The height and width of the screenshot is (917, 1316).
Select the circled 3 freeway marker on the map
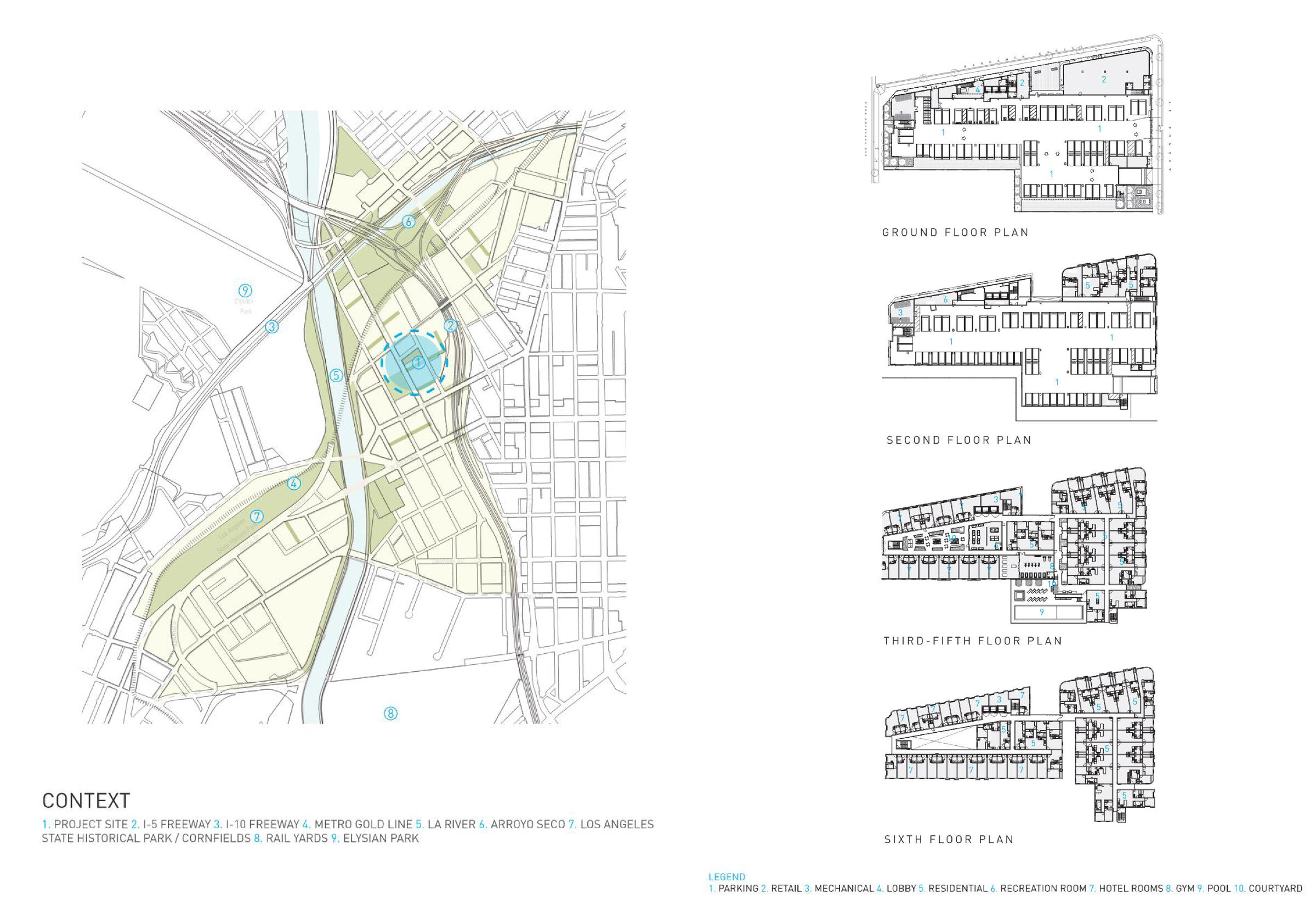(271, 327)
